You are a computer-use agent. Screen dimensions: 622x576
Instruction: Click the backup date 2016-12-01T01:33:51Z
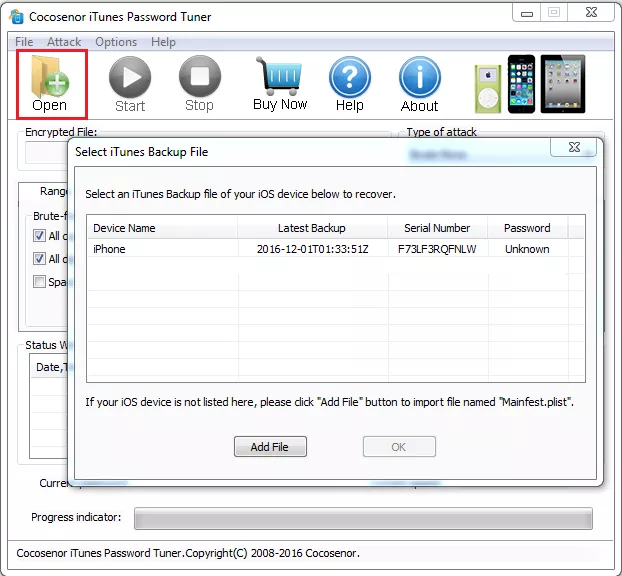tap(313, 249)
